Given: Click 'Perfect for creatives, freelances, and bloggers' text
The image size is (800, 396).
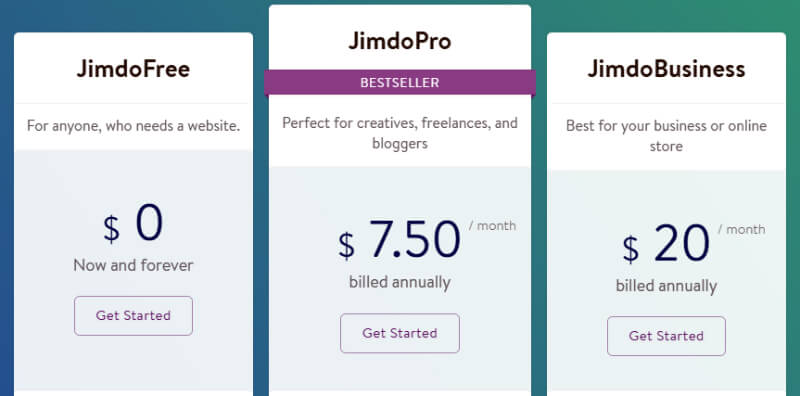Looking at the screenshot, I should click(400, 133).
